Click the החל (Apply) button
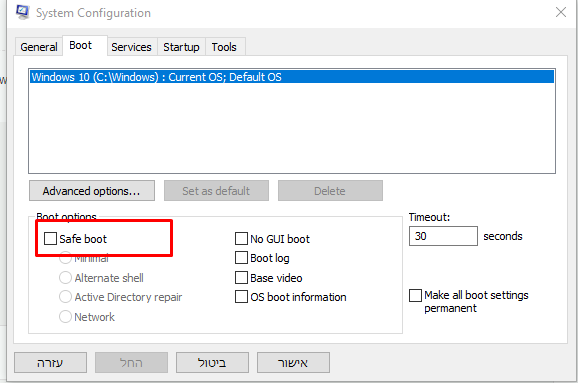The image size is (578, 383). pyautogui.click(x=131, y=362)
